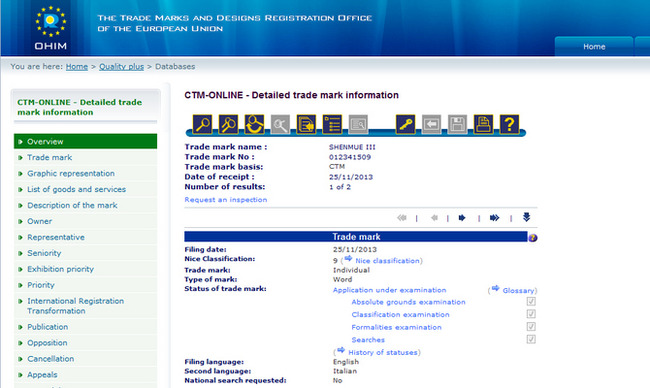650x388 pixels.
Task: Open Graphic representation sidebar section
Action: pos(85,173)
